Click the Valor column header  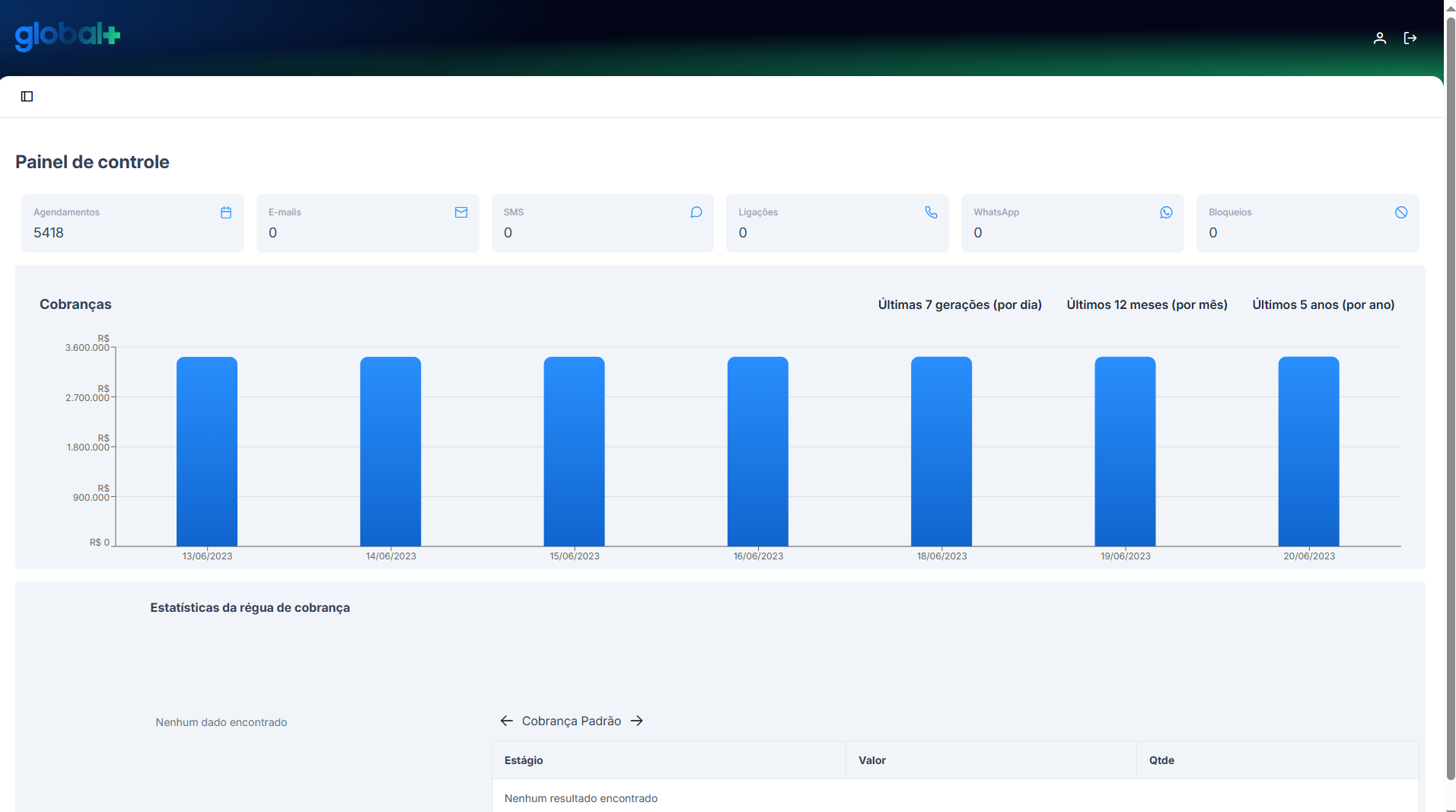click(872, 760)
